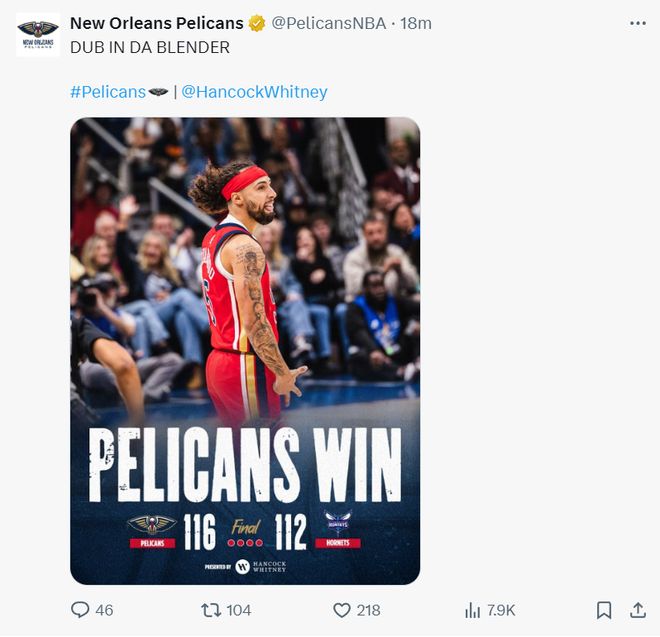660x637 pixels.
Task: Open the three-dot more options menu
Action: pos(637,22)
